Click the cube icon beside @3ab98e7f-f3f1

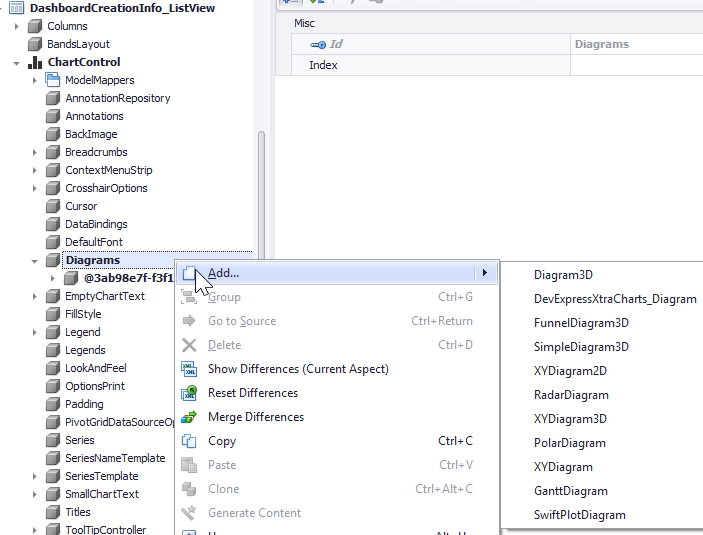coord(70,278)
